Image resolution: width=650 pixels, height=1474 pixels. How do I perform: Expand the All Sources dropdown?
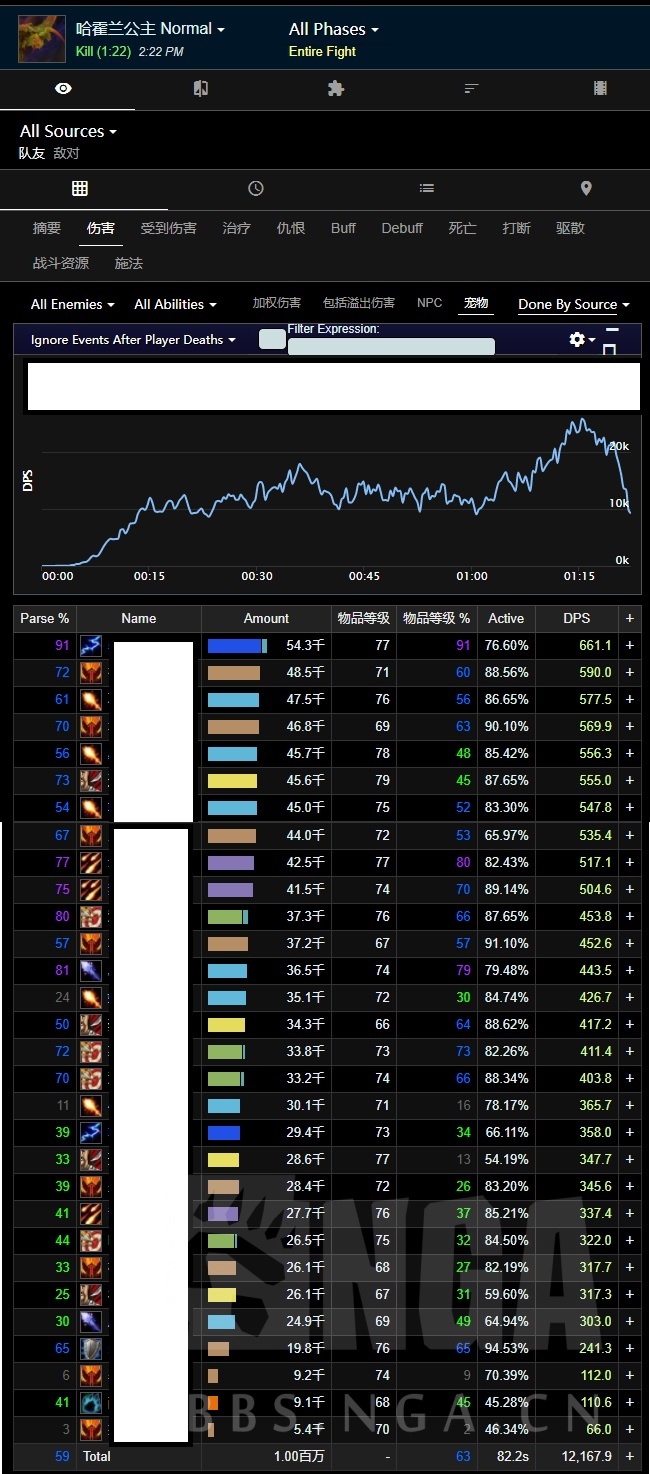[x=68, y=131]
